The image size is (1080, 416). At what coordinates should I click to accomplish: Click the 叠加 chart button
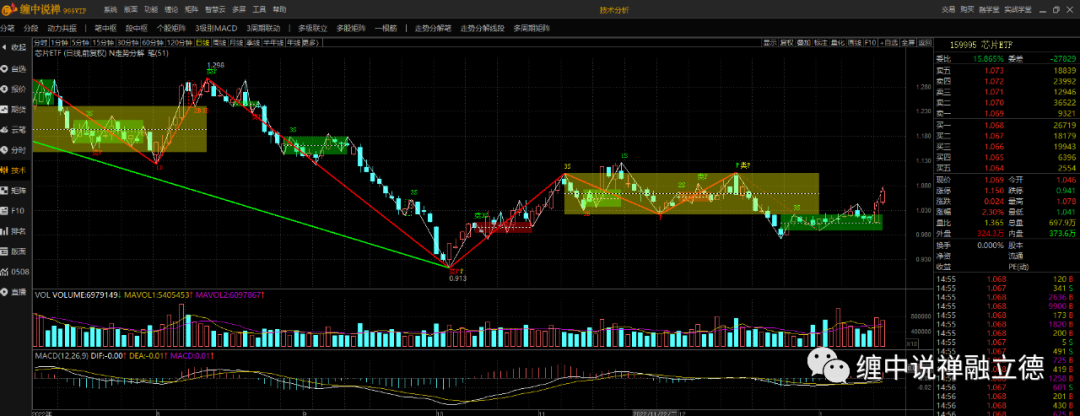804,43
